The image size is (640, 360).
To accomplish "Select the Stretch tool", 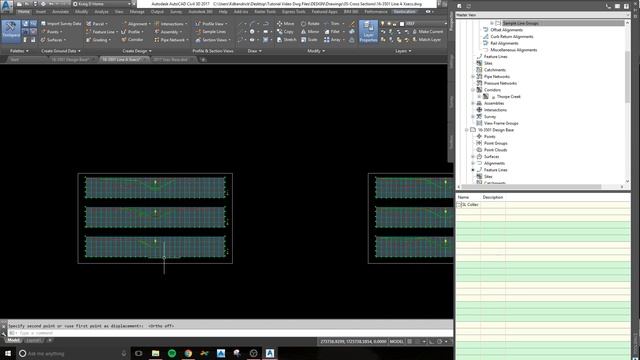I will [x=287, y=40].
